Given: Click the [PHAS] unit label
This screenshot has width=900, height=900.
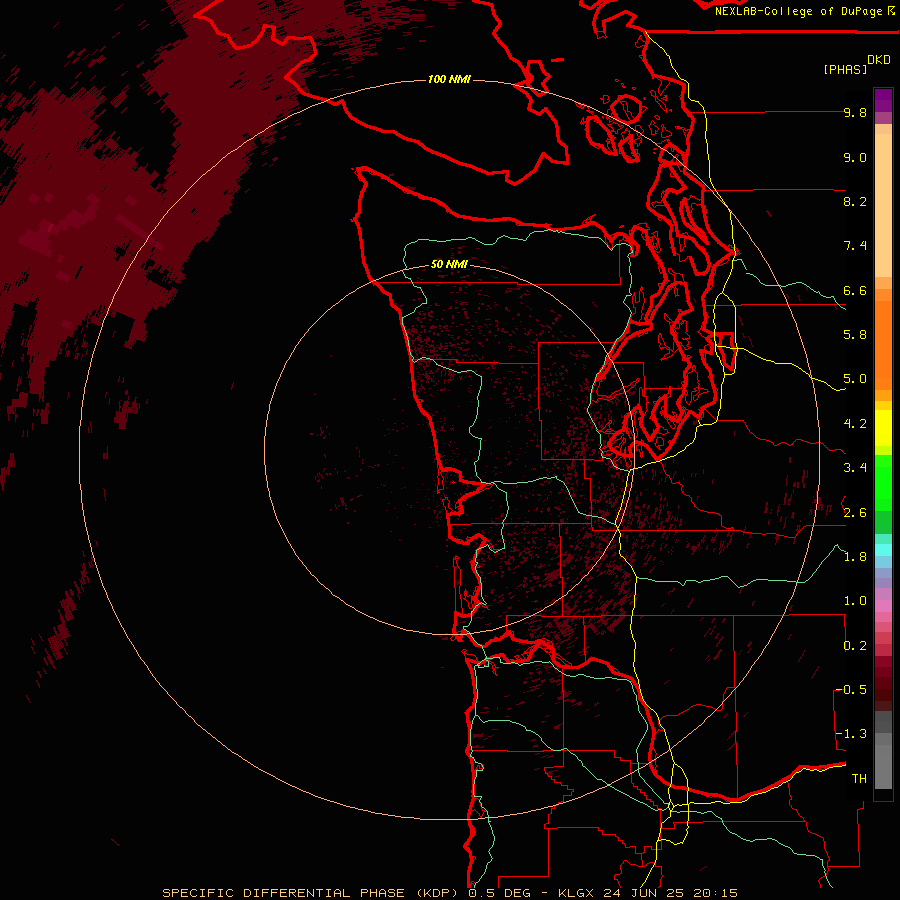Looking at the screenshot, I should click(845, 69).
